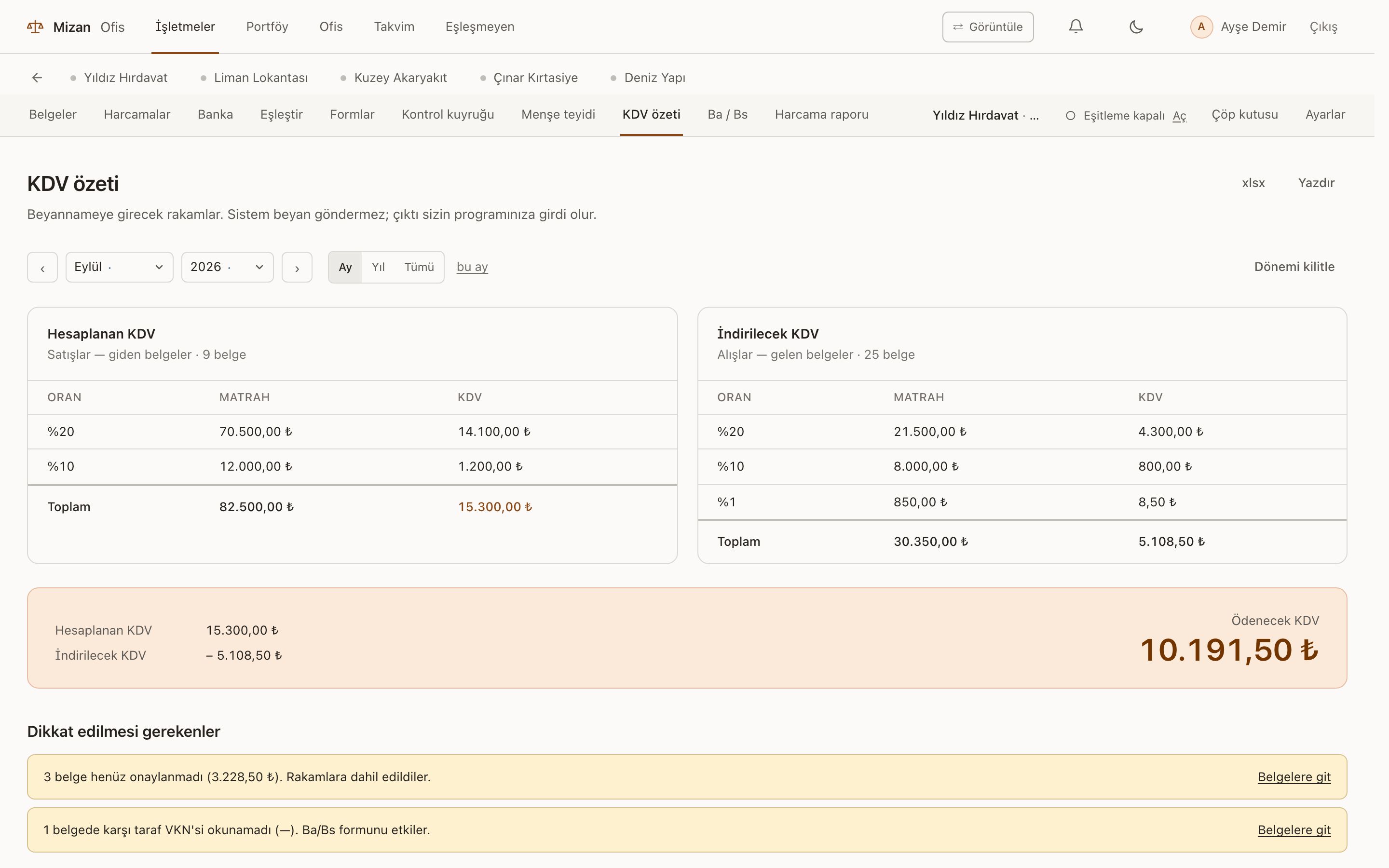Switch to the Harcama raporu tab

pyautogui.click(x=821, y=115)
